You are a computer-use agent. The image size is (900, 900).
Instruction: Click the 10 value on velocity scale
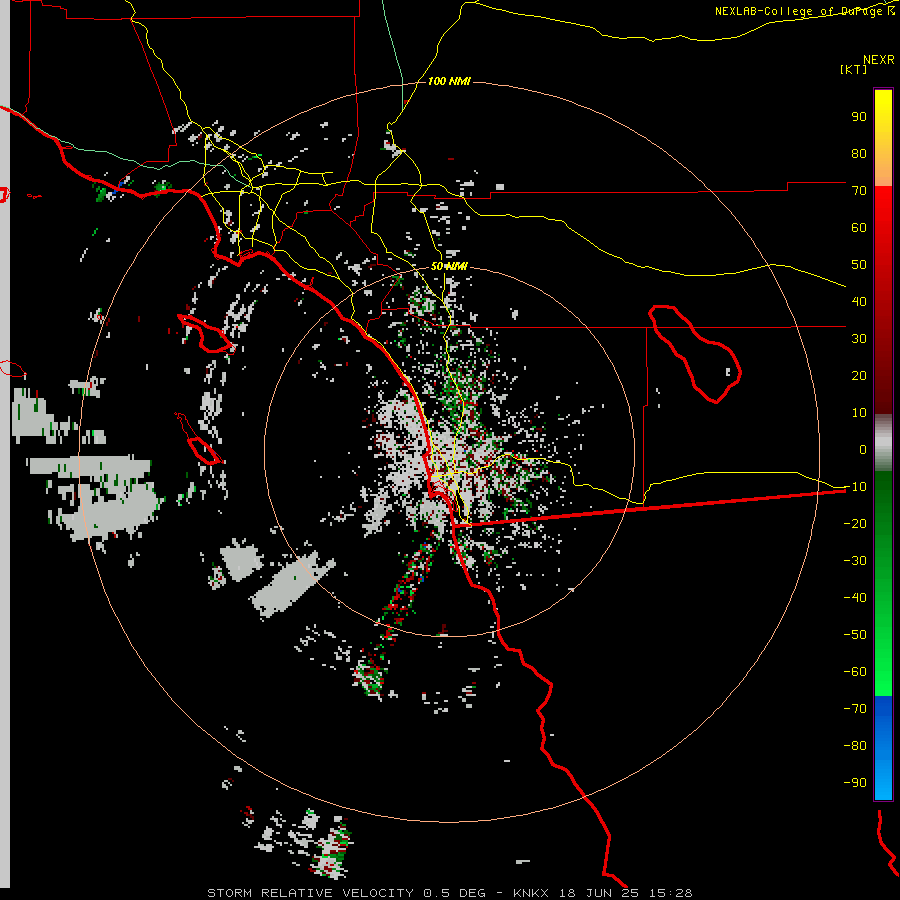[x=859, y=413]
